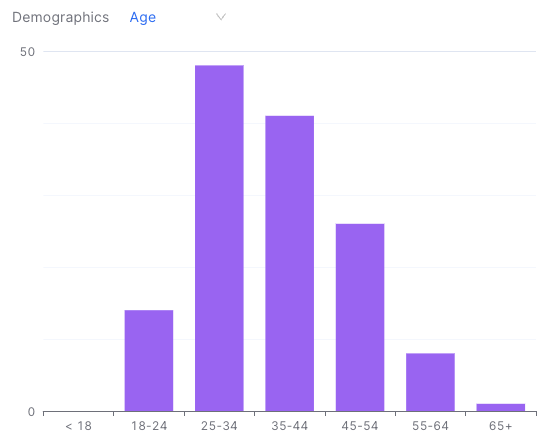Select the 25-34 age bar
Screen dimensions: 559x440
pos(219,238)
